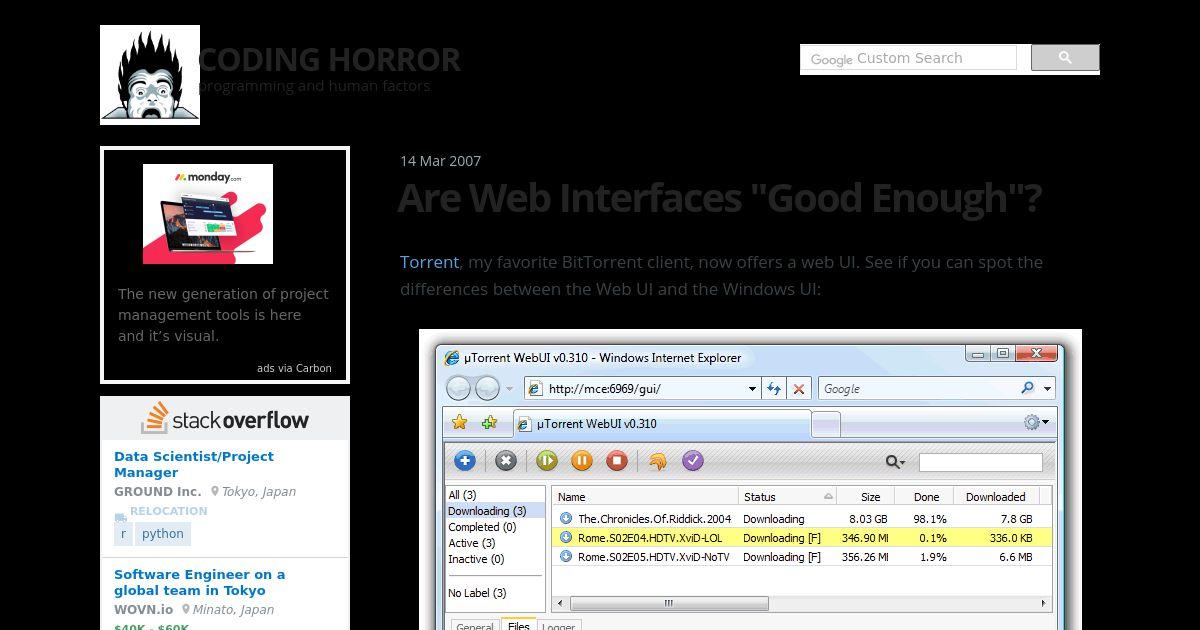The image size is (1200, 630).
Task: Open Software Engineer on a global team job
Action: (199, 582)
